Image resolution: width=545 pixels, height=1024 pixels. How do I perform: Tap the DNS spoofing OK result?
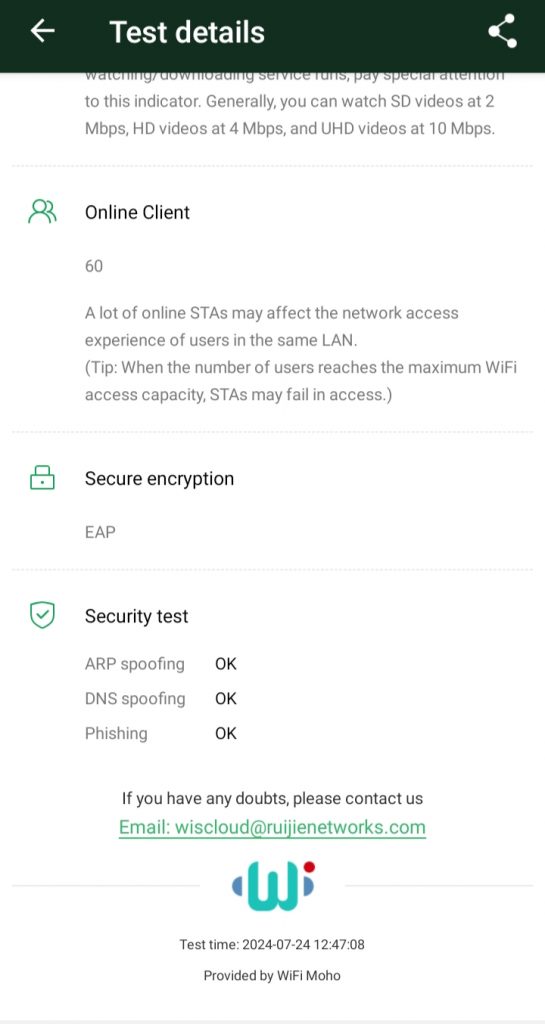[x=226, y=699]
